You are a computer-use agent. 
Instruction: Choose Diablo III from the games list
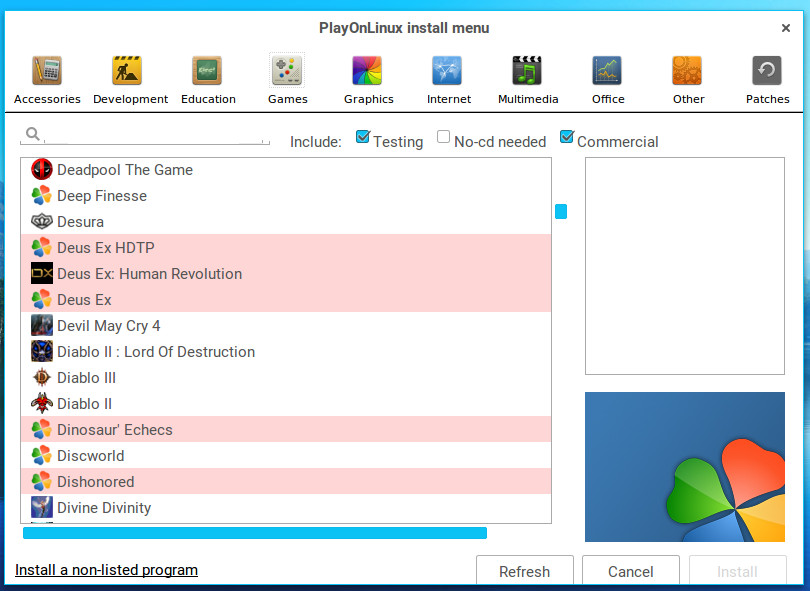pos(86,378)
